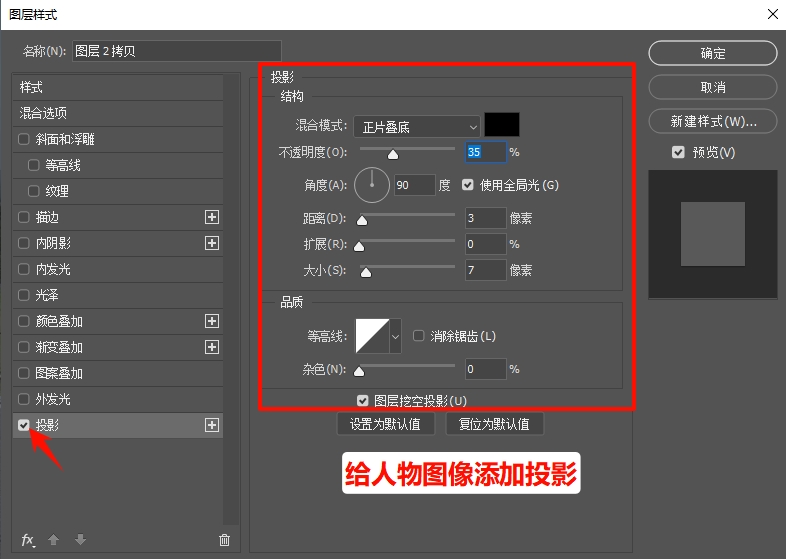Toggle the 使用全局光 checkbox
The width and height of the screenshot is (786, 559).
(468, 185)
